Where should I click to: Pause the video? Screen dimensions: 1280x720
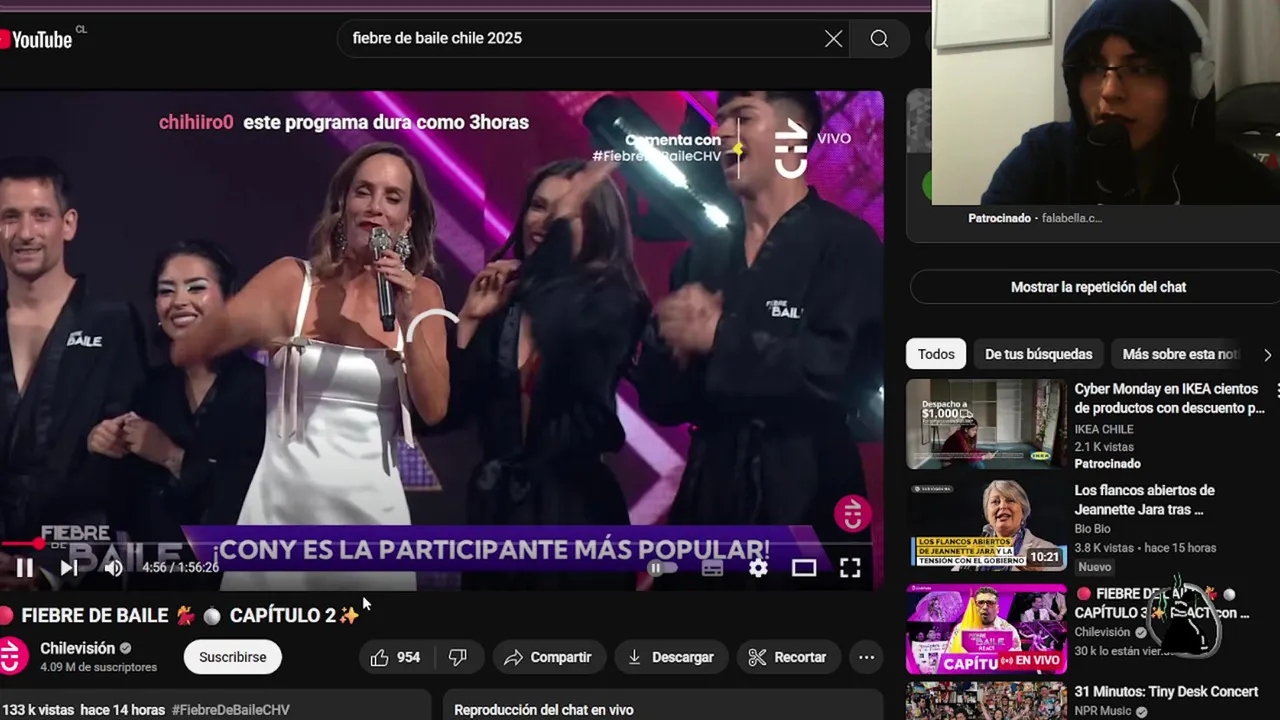click(24, 568)
